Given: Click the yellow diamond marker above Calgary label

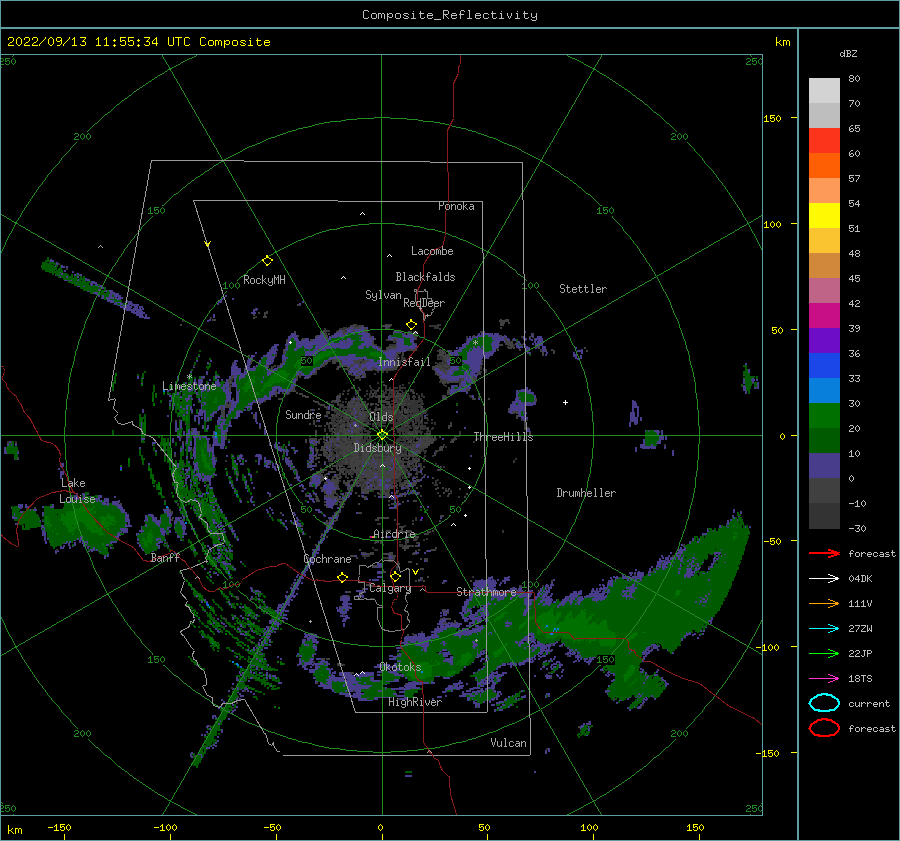Looking at the screenshot, I should pos(395,576).
